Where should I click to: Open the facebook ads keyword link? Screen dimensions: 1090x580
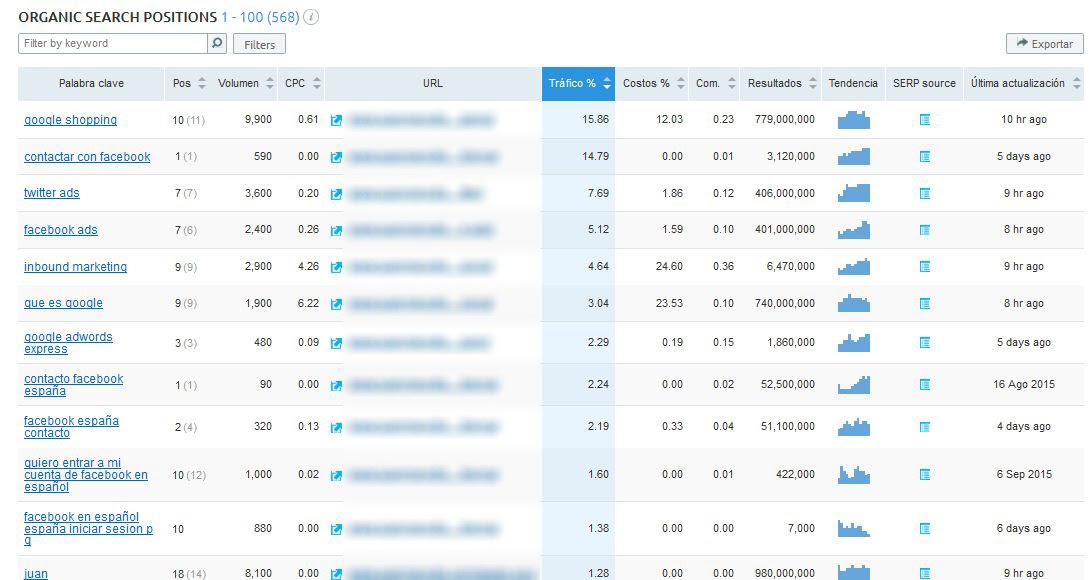60,229
